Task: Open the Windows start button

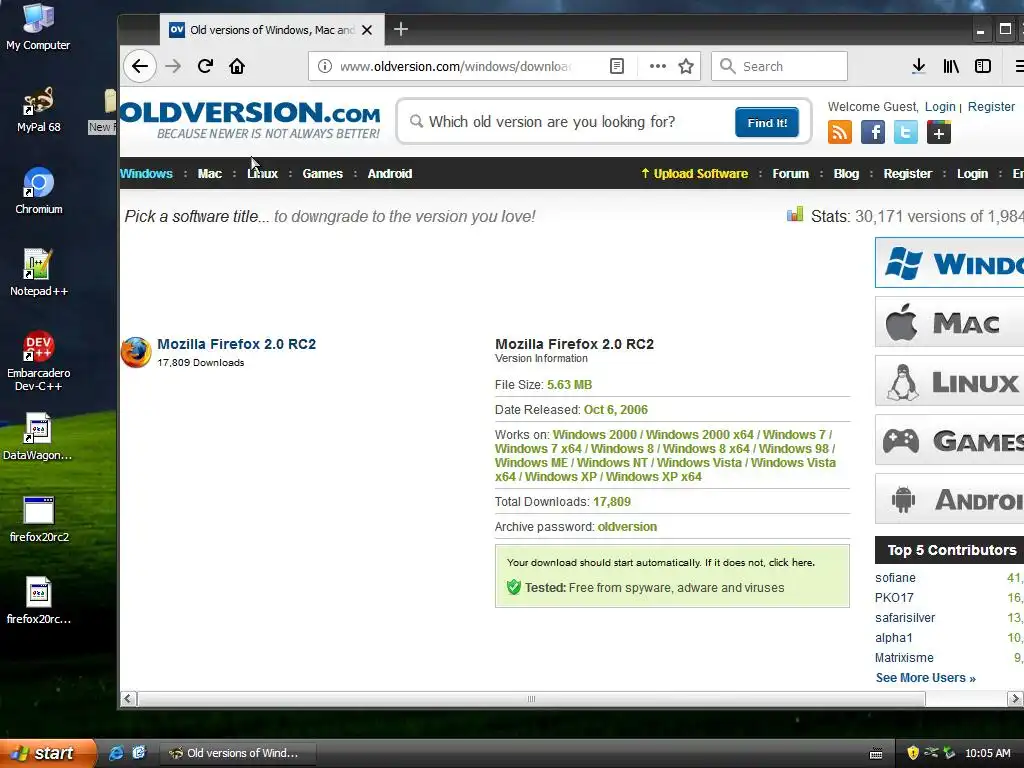Action: tap(48, 753)
